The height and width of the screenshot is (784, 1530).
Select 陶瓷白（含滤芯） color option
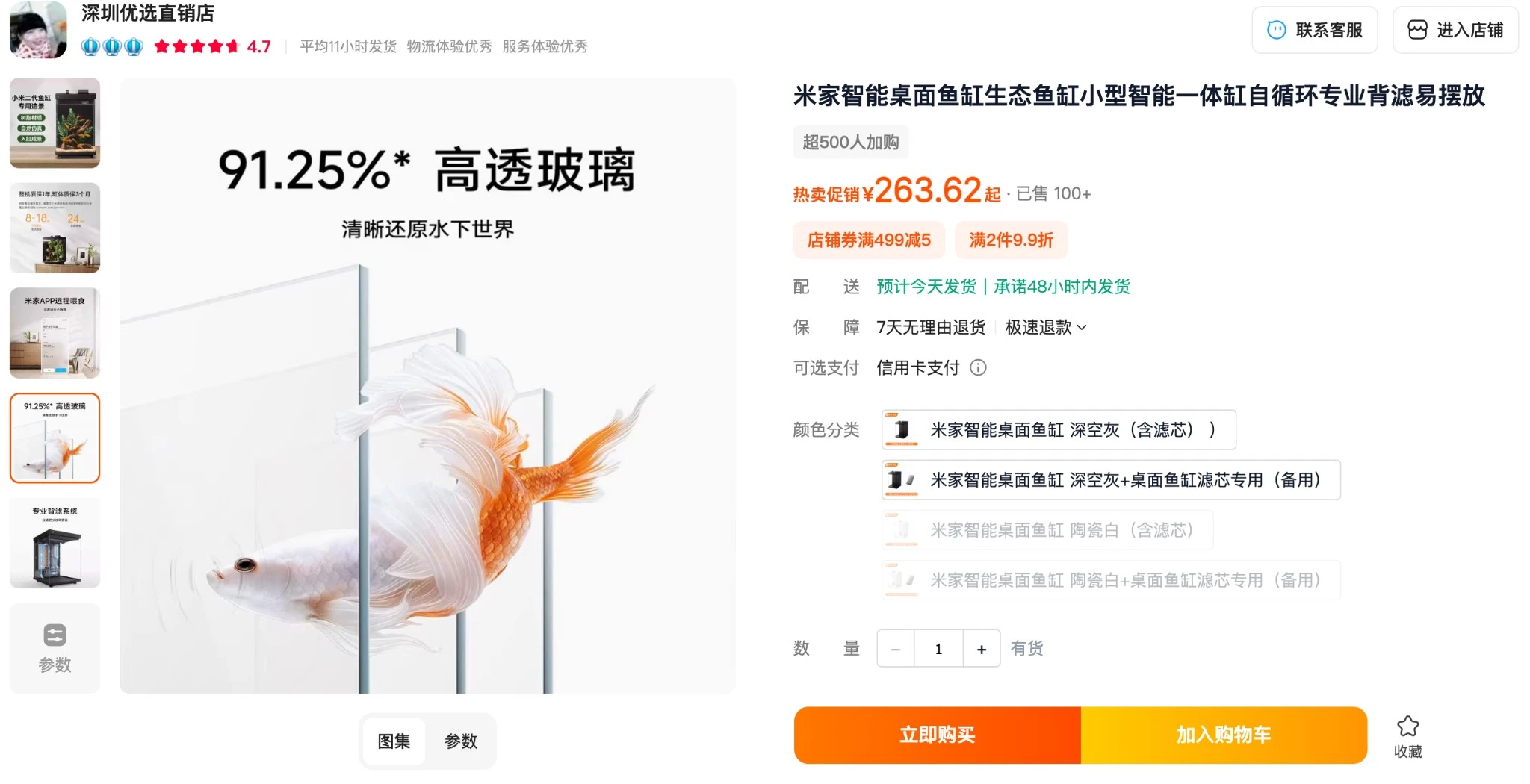[1047, 530]
